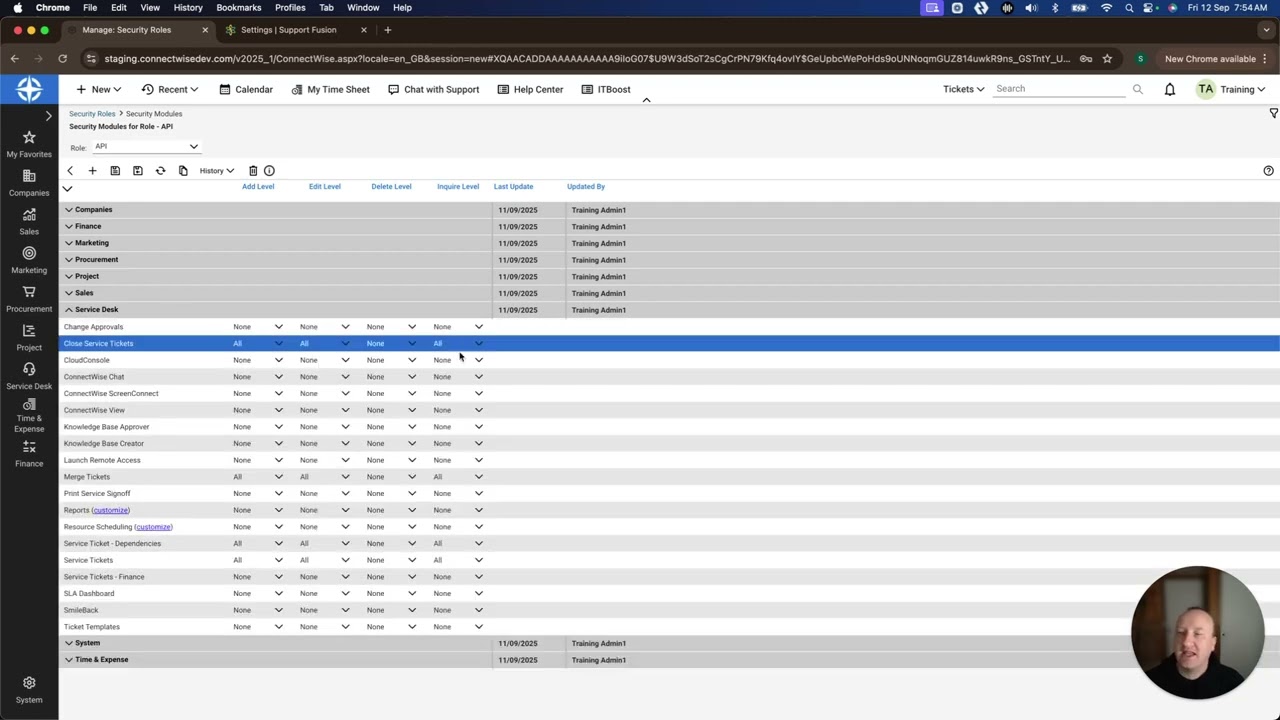1280x720 pixels.
Task: Open ITBoost
Action: click(606, 89)
